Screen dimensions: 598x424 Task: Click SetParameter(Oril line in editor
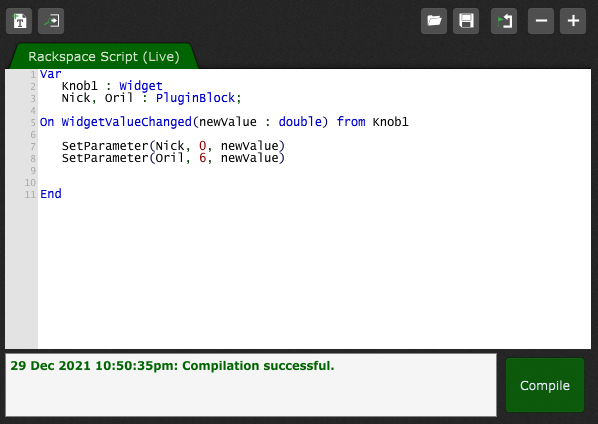click(x=173, y=158)
